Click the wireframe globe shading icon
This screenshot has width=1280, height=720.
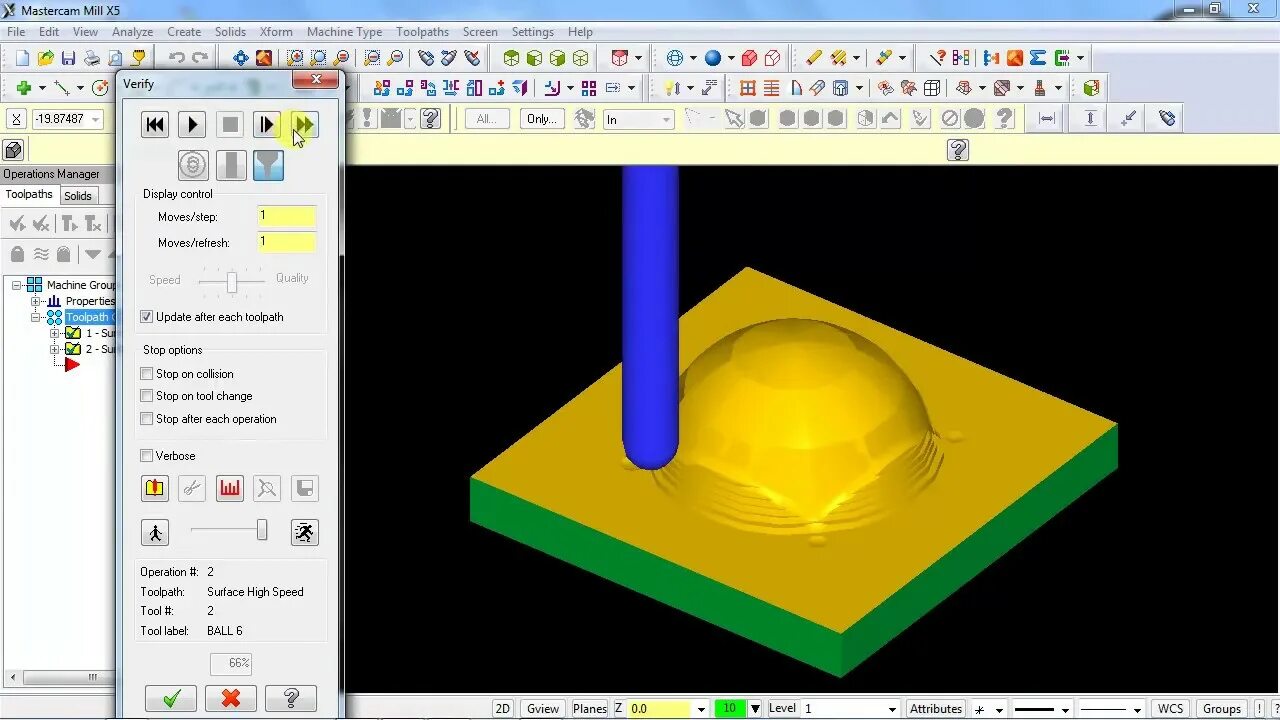pyautogui.click(x=675, y=58)
